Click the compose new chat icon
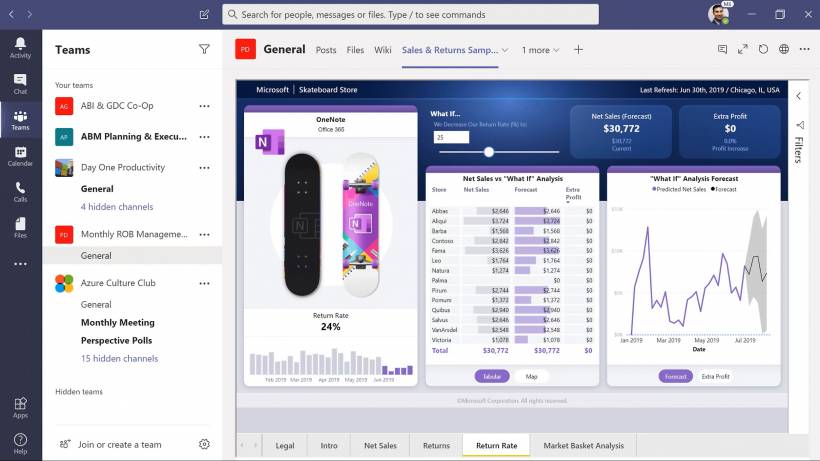Viewport: 820px width, 461px height. coord(205,15)
